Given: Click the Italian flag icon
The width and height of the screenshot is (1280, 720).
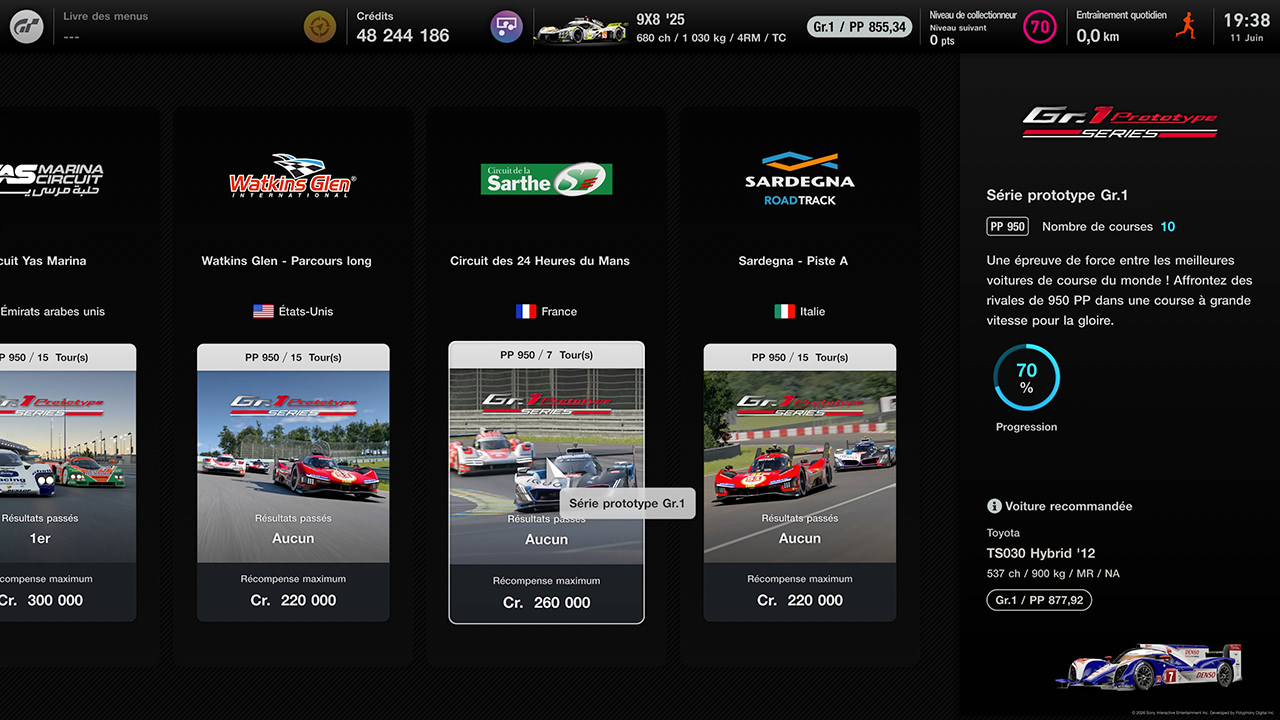Looking at the screenshot, I should (x=785, y=311).
